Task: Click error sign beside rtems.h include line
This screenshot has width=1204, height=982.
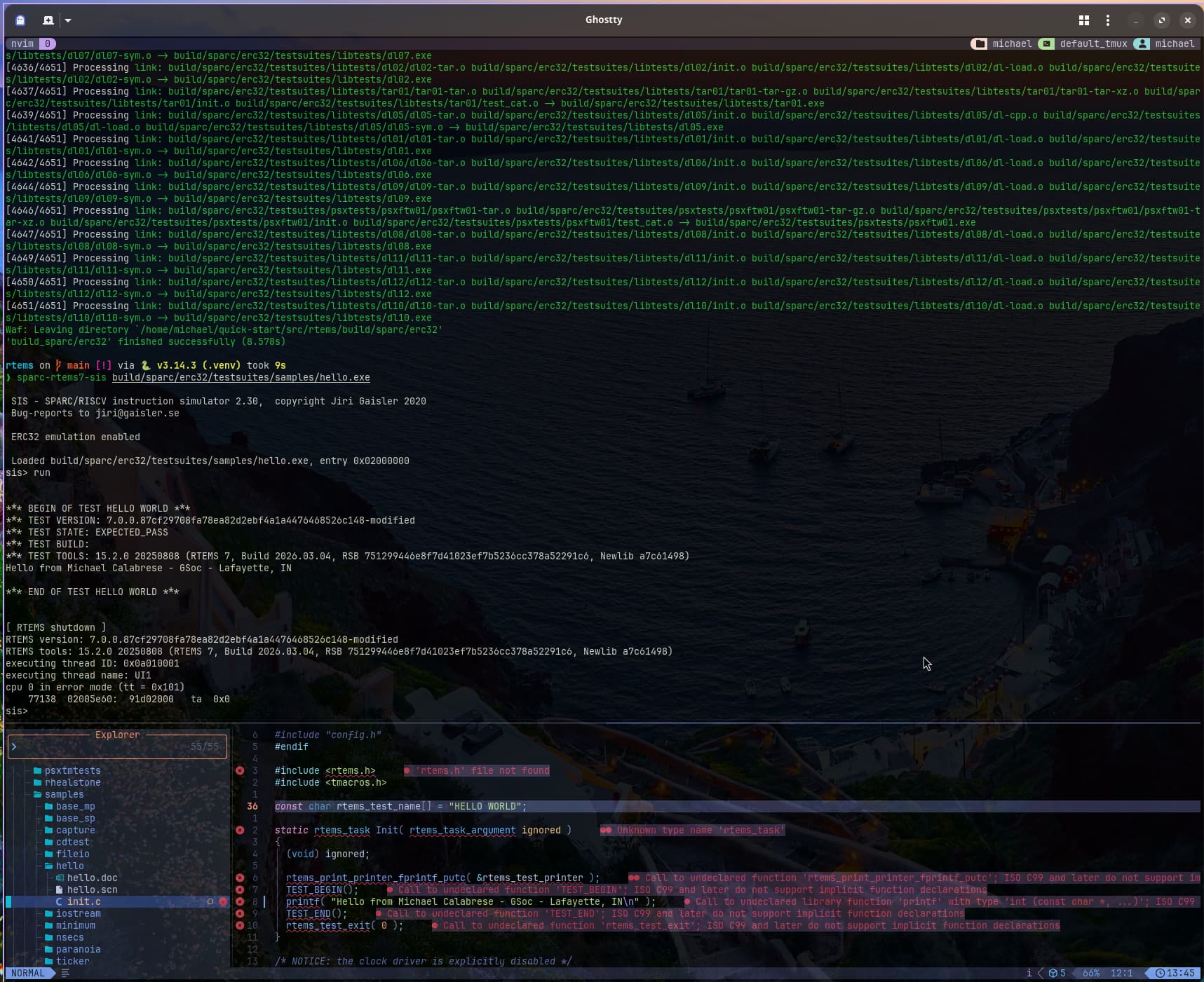Action: pyautogui.click(x=240, y=770)
